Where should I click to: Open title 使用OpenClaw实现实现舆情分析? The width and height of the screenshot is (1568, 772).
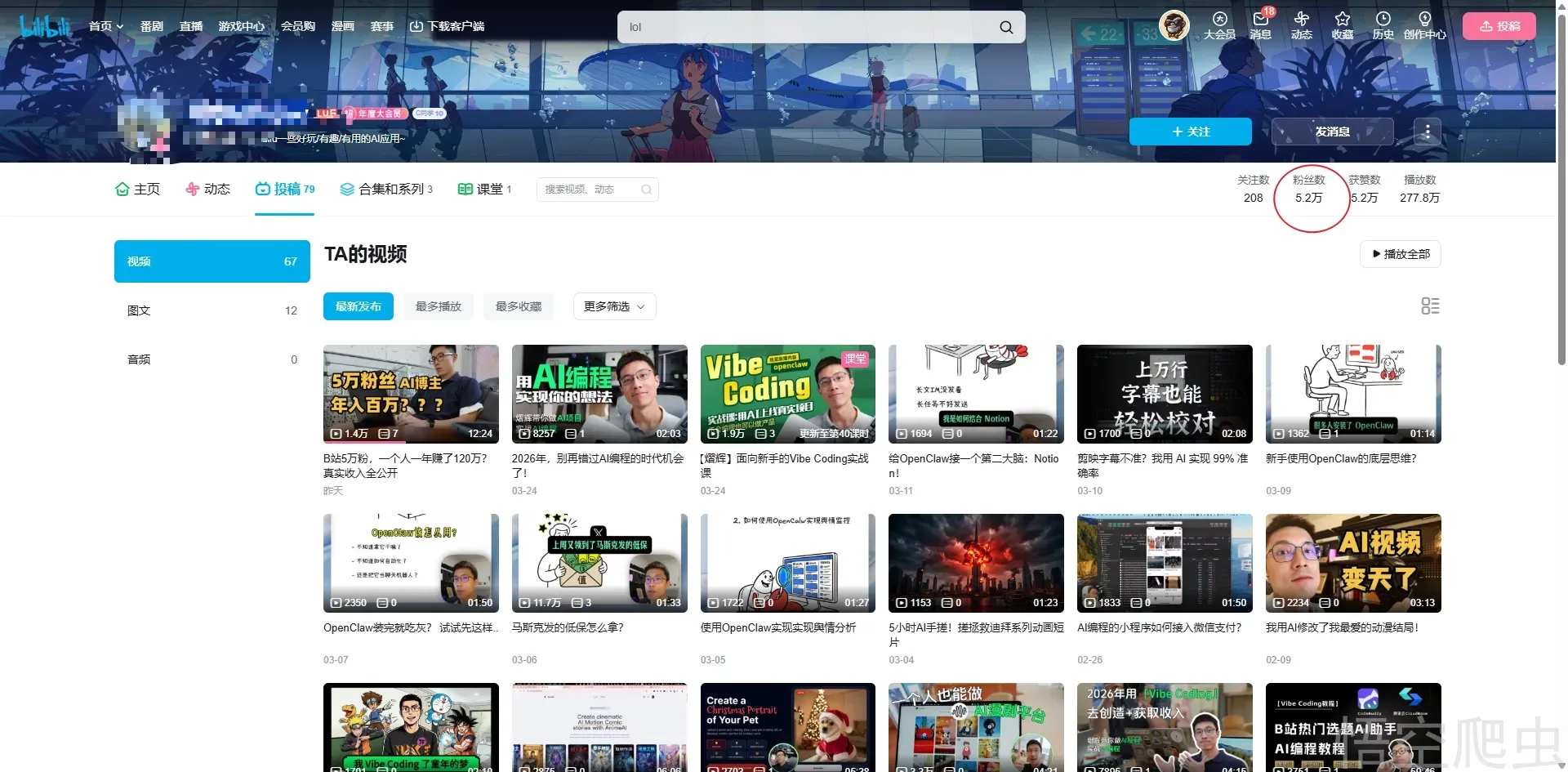point(778,627)
